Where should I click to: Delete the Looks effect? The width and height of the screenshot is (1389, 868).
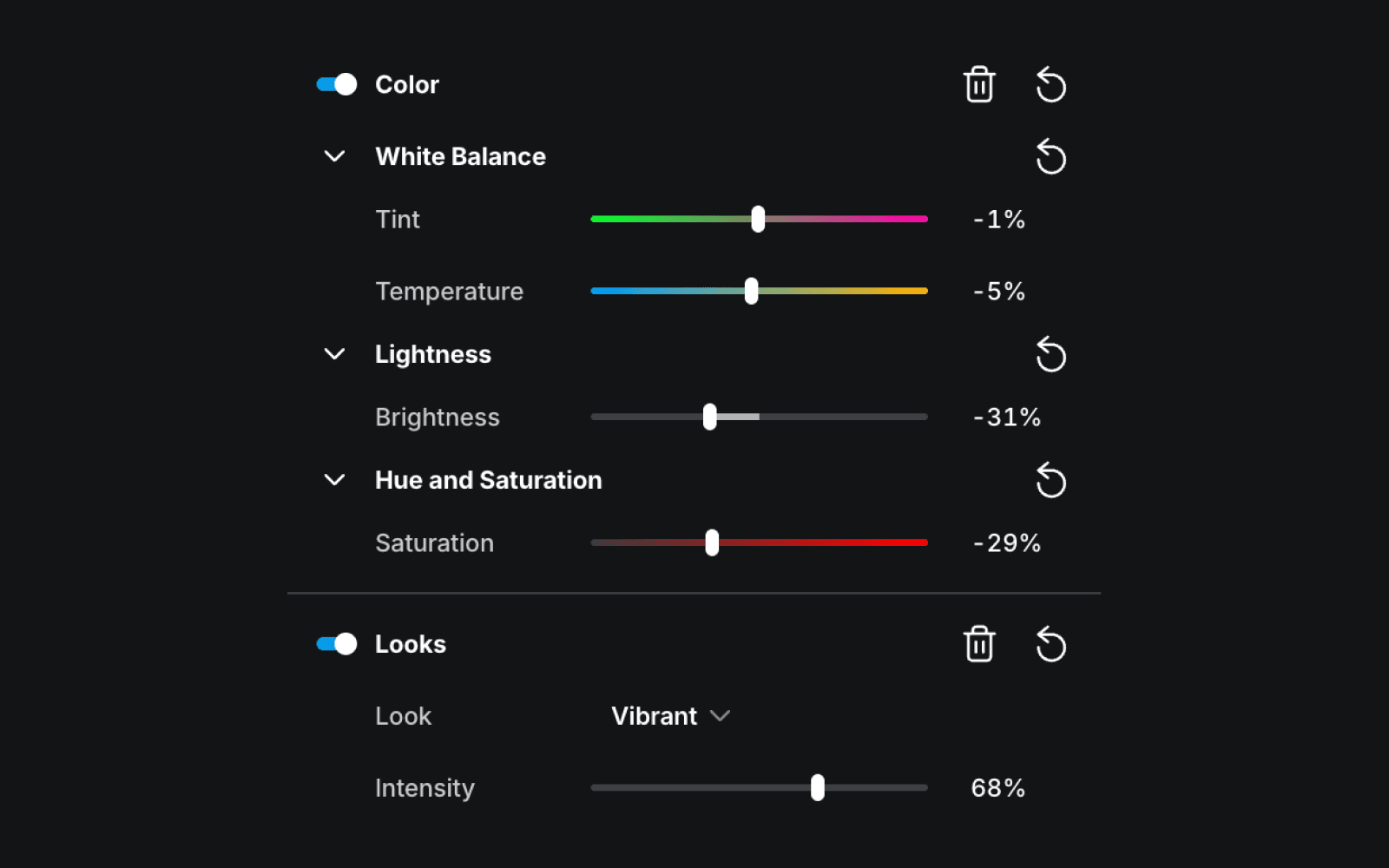979,644
